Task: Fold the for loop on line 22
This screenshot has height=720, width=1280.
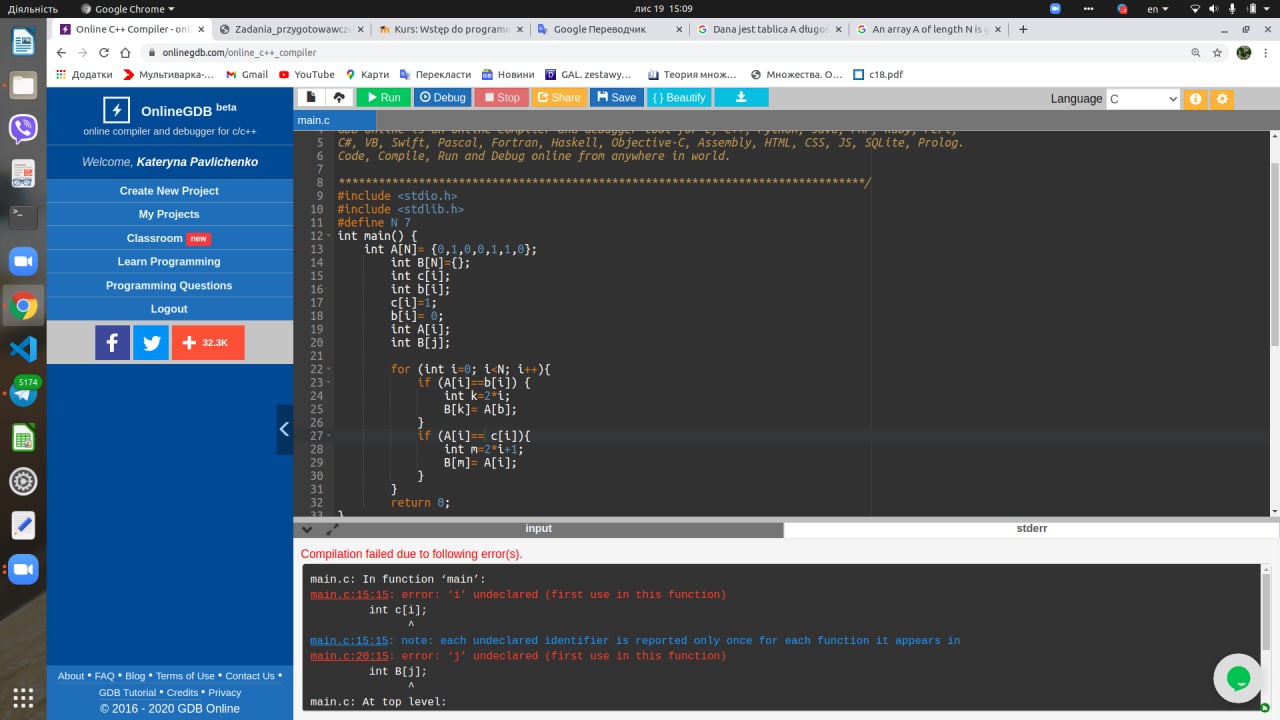Action: point(329,370)
